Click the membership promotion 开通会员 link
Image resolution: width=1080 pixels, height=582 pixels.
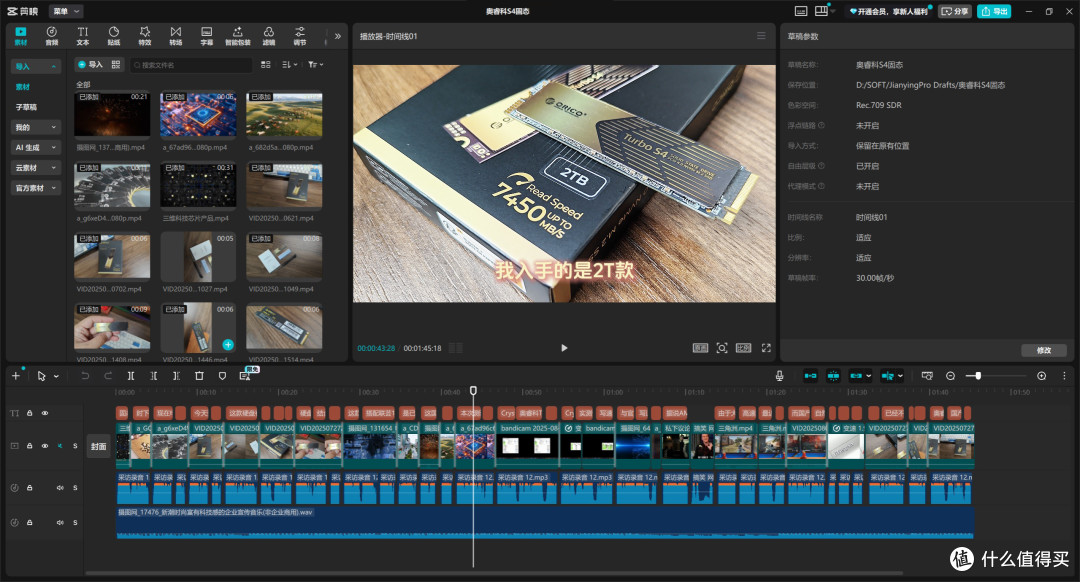889,11
